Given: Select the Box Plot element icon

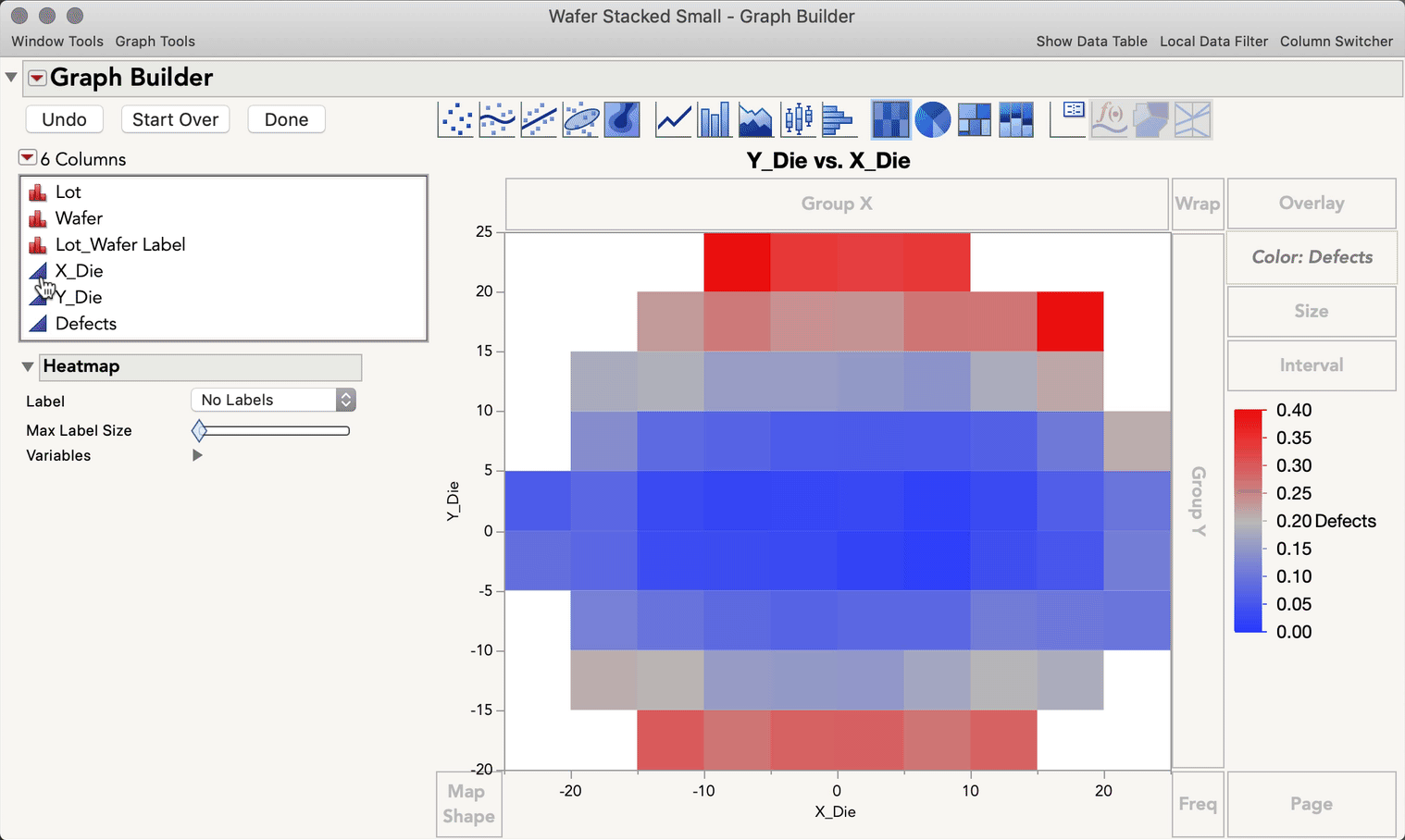Looking at the screenshot, I should pyautogui.click(x=798, y=119).
